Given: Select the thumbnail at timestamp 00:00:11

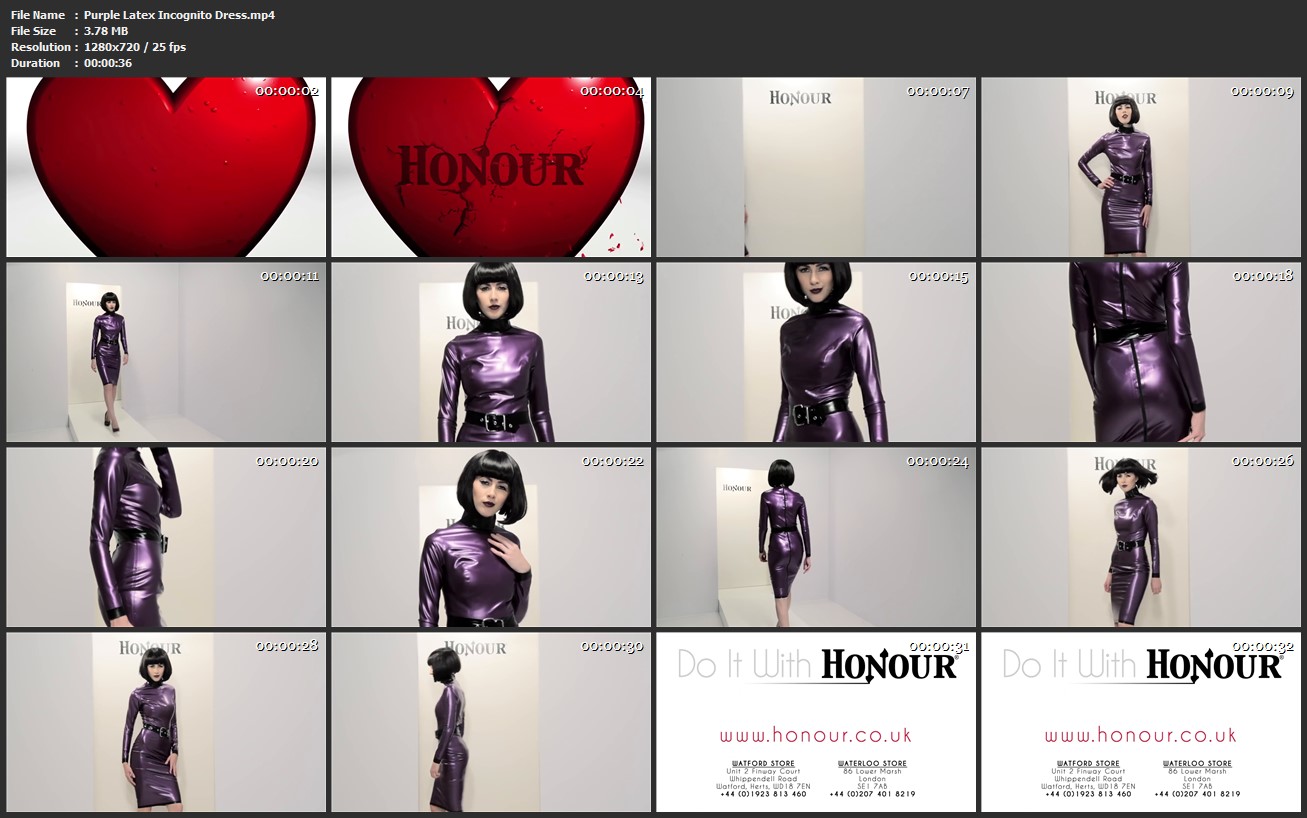Looking at the screenshot, I should click(x=166, y=352).
